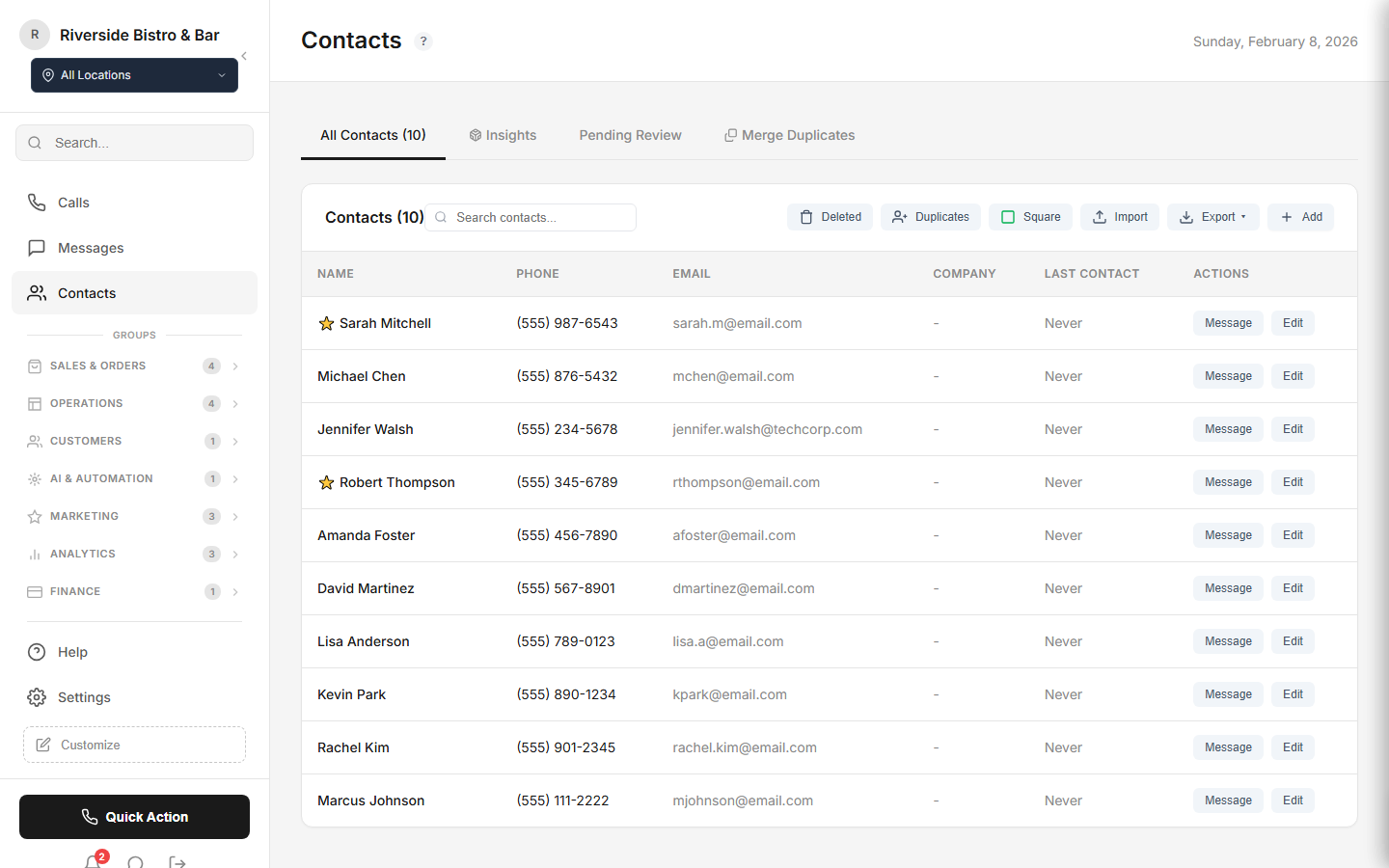Open the Pending Review tab
The height and width of the screenshot is (868, 1389).
pyautogui.click(x=630, y=135)
